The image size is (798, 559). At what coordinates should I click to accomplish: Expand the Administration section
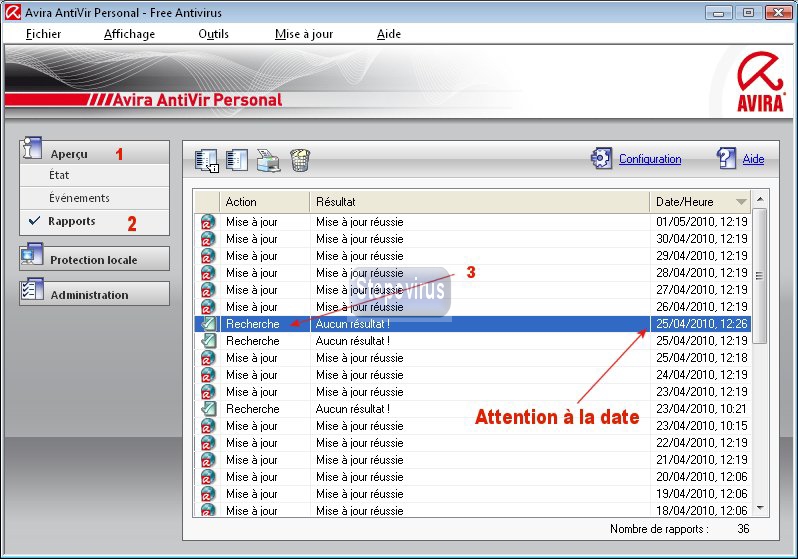(x=95, y=294)
